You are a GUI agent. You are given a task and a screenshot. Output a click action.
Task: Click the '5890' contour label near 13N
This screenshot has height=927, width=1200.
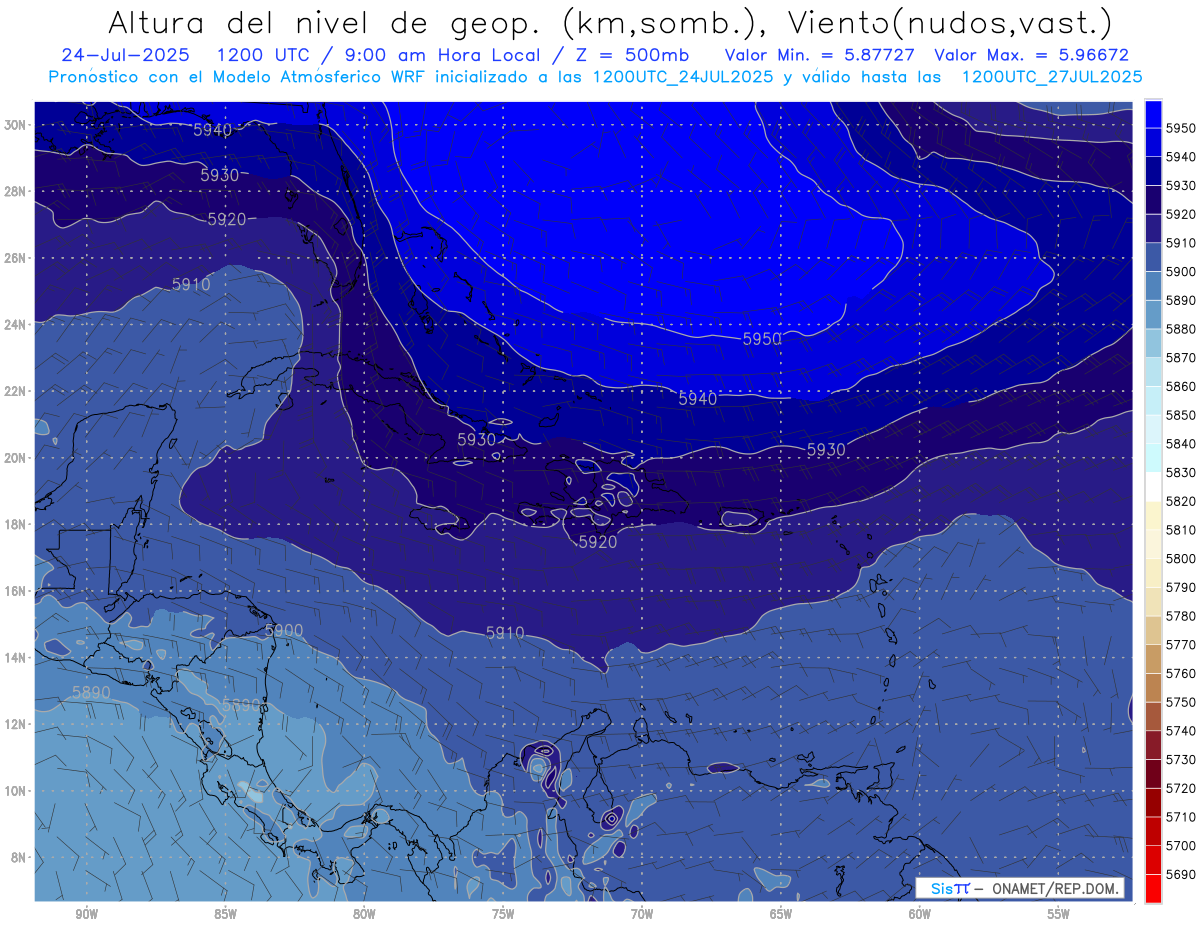(92, 692)
